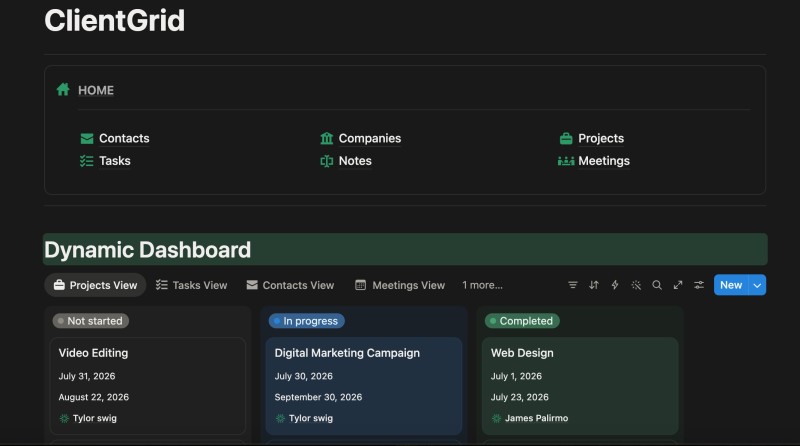
Task: Open the Contacts page link
Action: pos(124,138)
